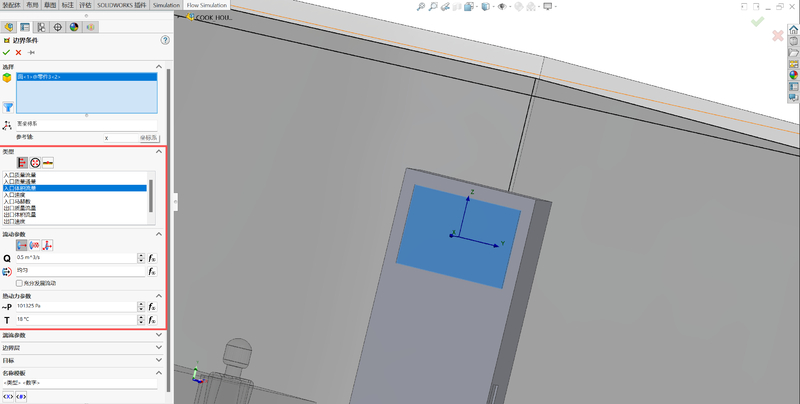
Task: Open File Explorer folder icon in task pane
Action: (x=793, y=53)
